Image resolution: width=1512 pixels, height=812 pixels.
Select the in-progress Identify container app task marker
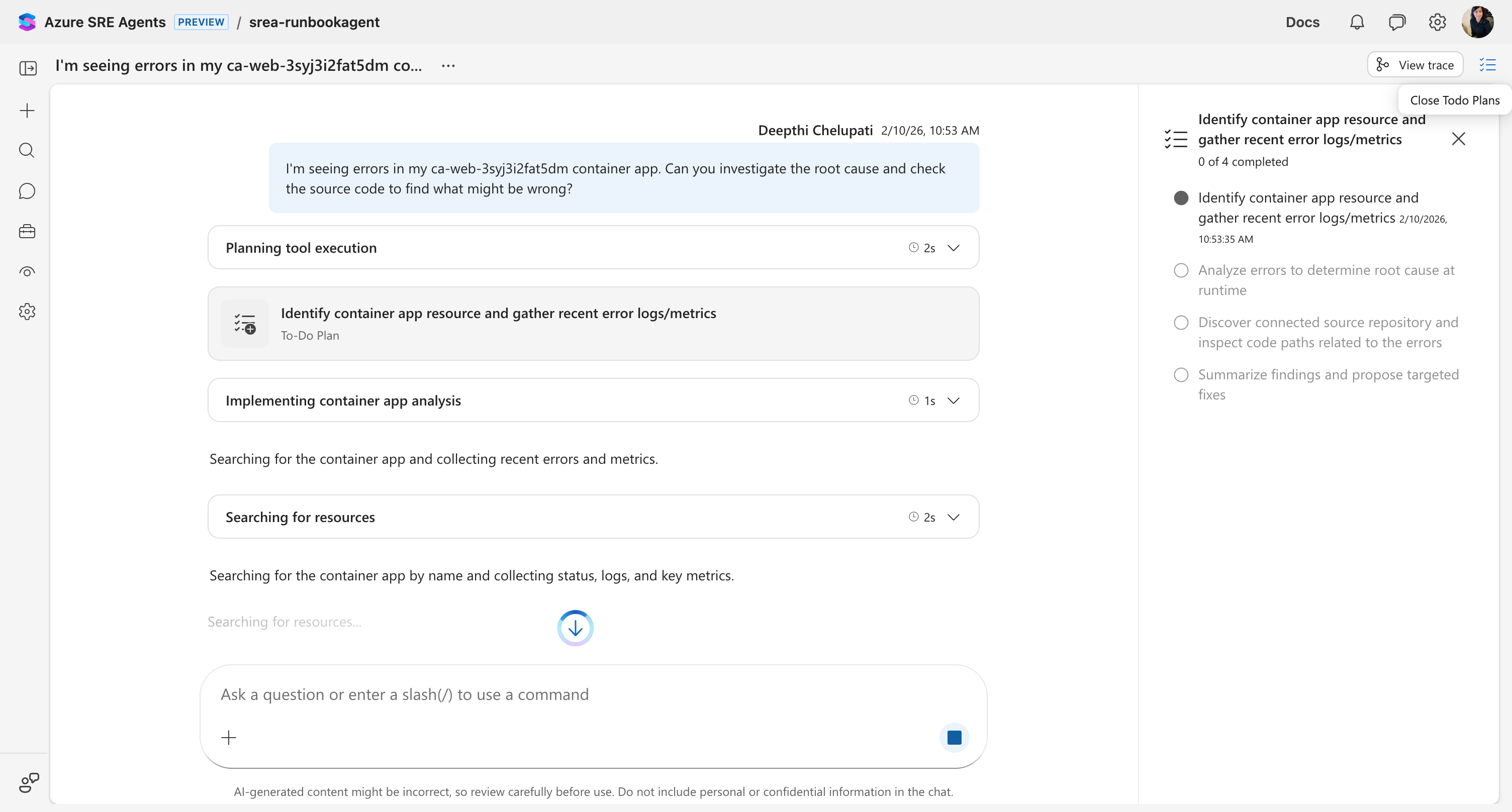pyautogui.click(x=1181, y=197)
